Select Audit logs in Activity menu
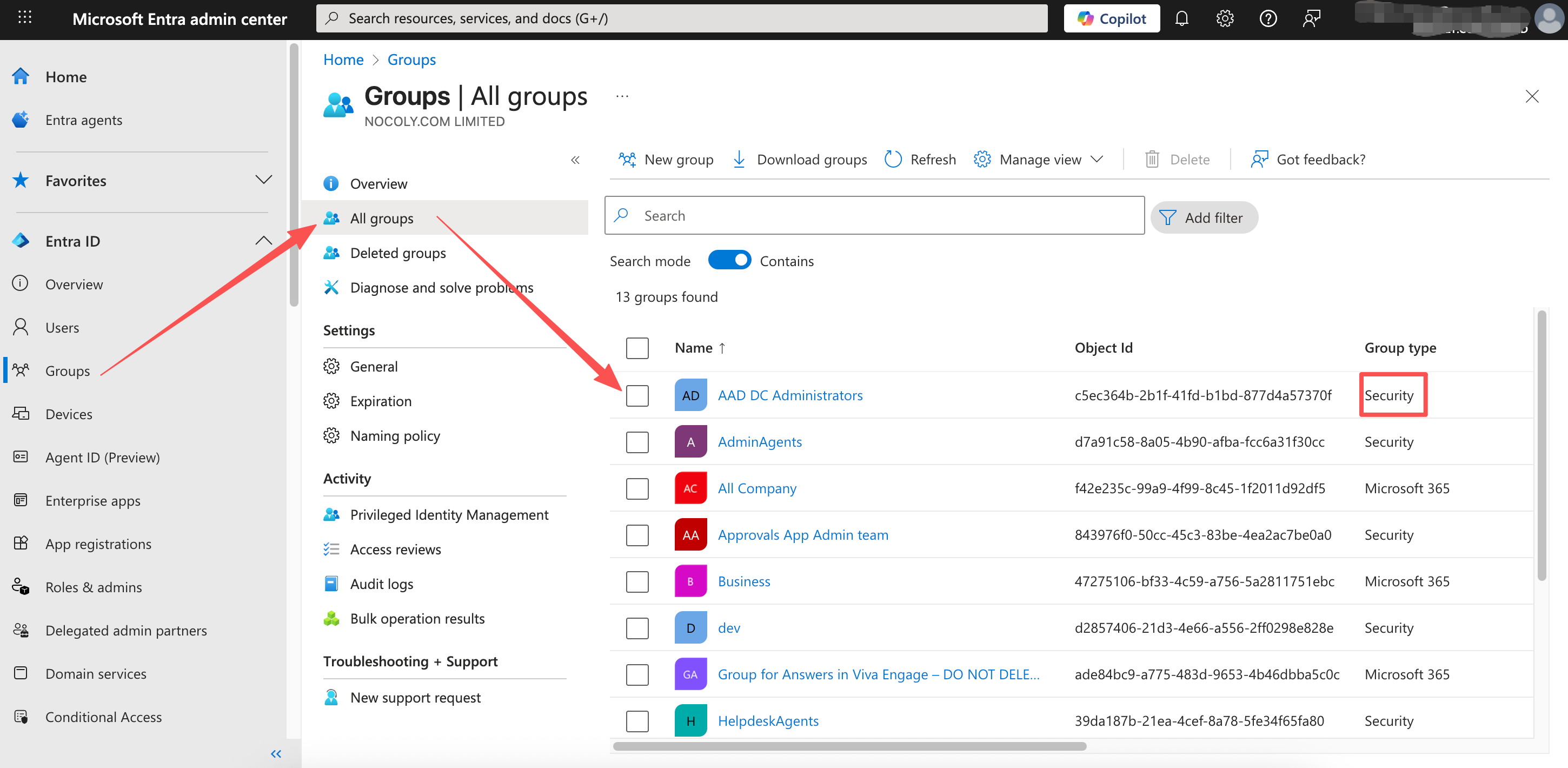Image resolution: width=1568 pixels, height=768 pixels. [381, 584]
